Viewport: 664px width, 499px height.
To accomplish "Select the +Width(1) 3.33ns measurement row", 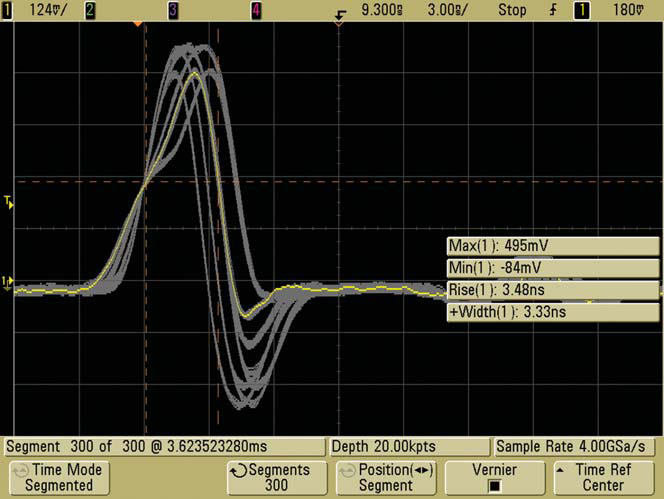I will pyautogui.click(x=551, y=312).
